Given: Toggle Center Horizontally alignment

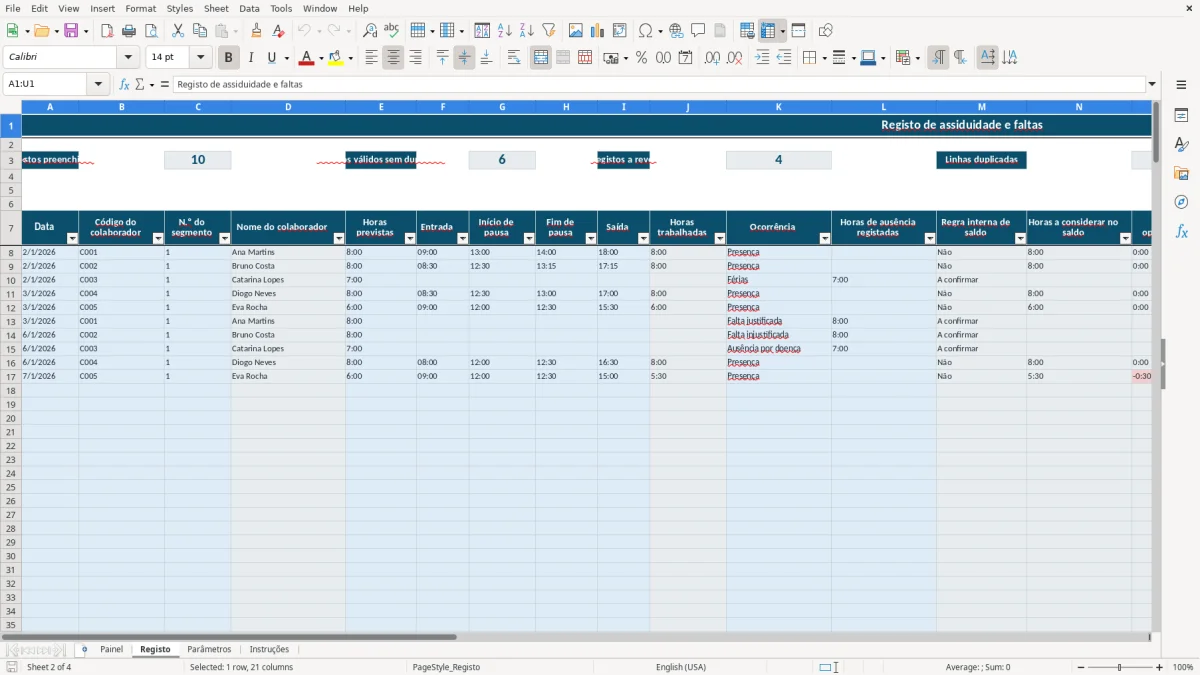Looking at the screenshot, I should coord(393,58).
